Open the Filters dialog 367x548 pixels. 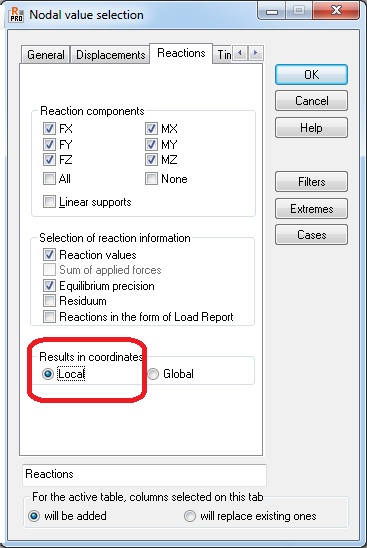tap(311, 181)
